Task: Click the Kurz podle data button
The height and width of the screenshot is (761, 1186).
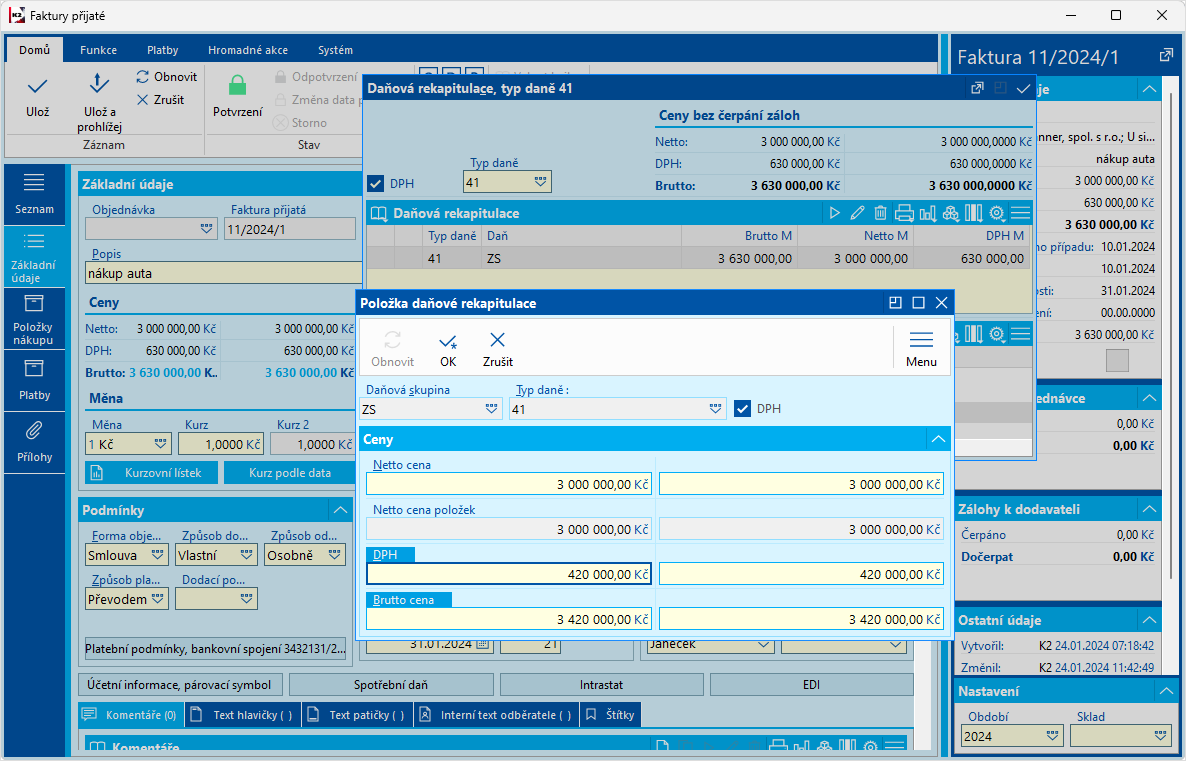Action: tap(290, 473)
